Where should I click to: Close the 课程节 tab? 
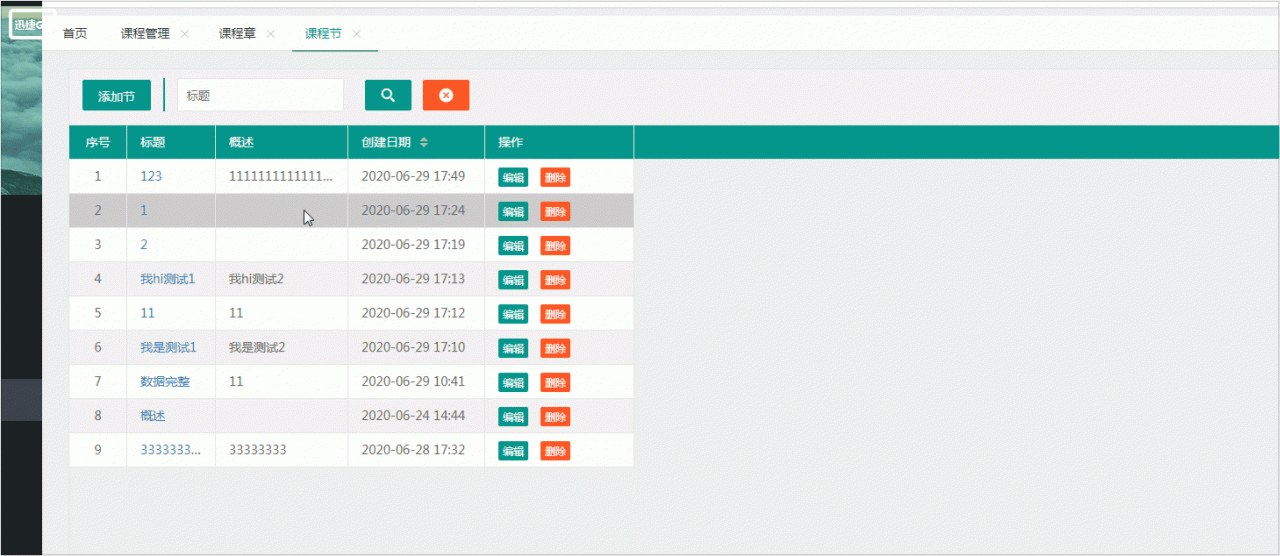(x=357, y=33)
